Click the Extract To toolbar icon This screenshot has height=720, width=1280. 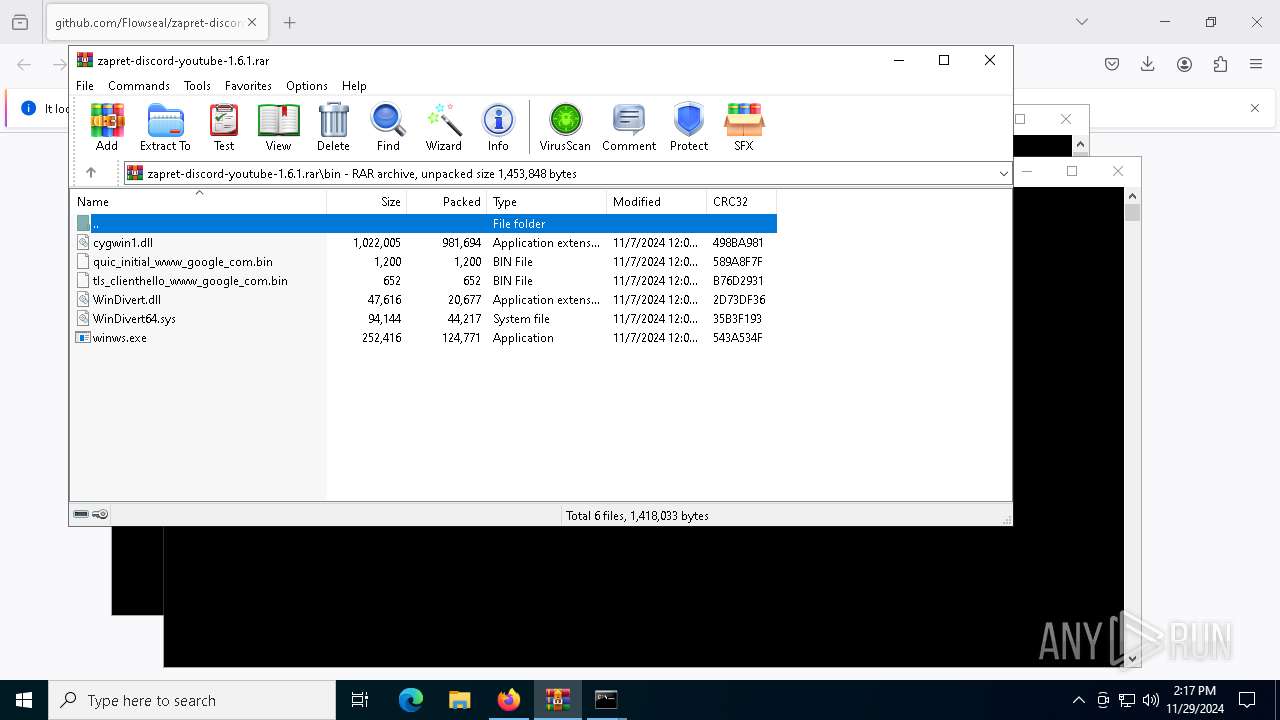pos(165,127)
